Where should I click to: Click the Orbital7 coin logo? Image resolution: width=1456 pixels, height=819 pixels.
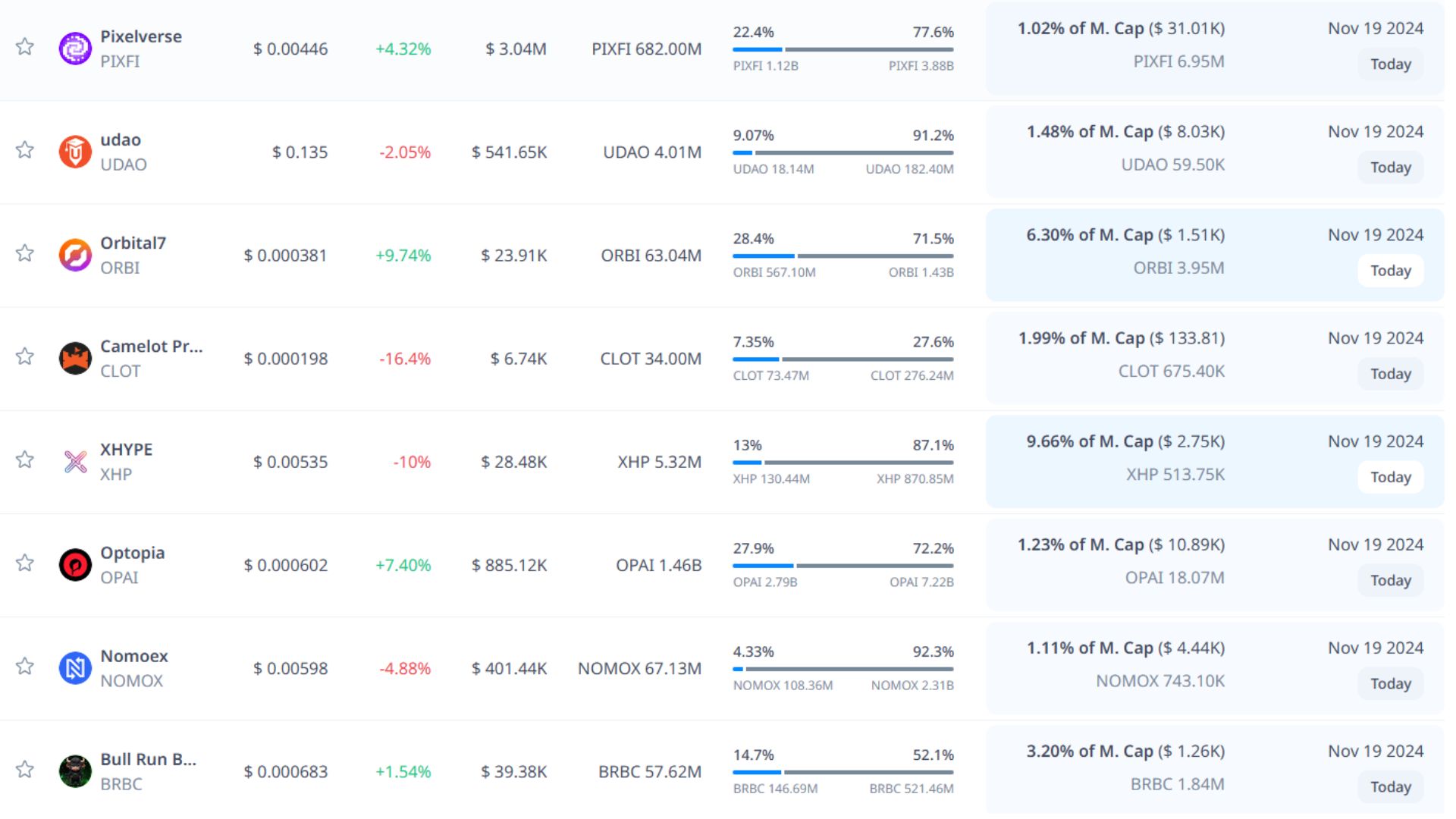75,255
